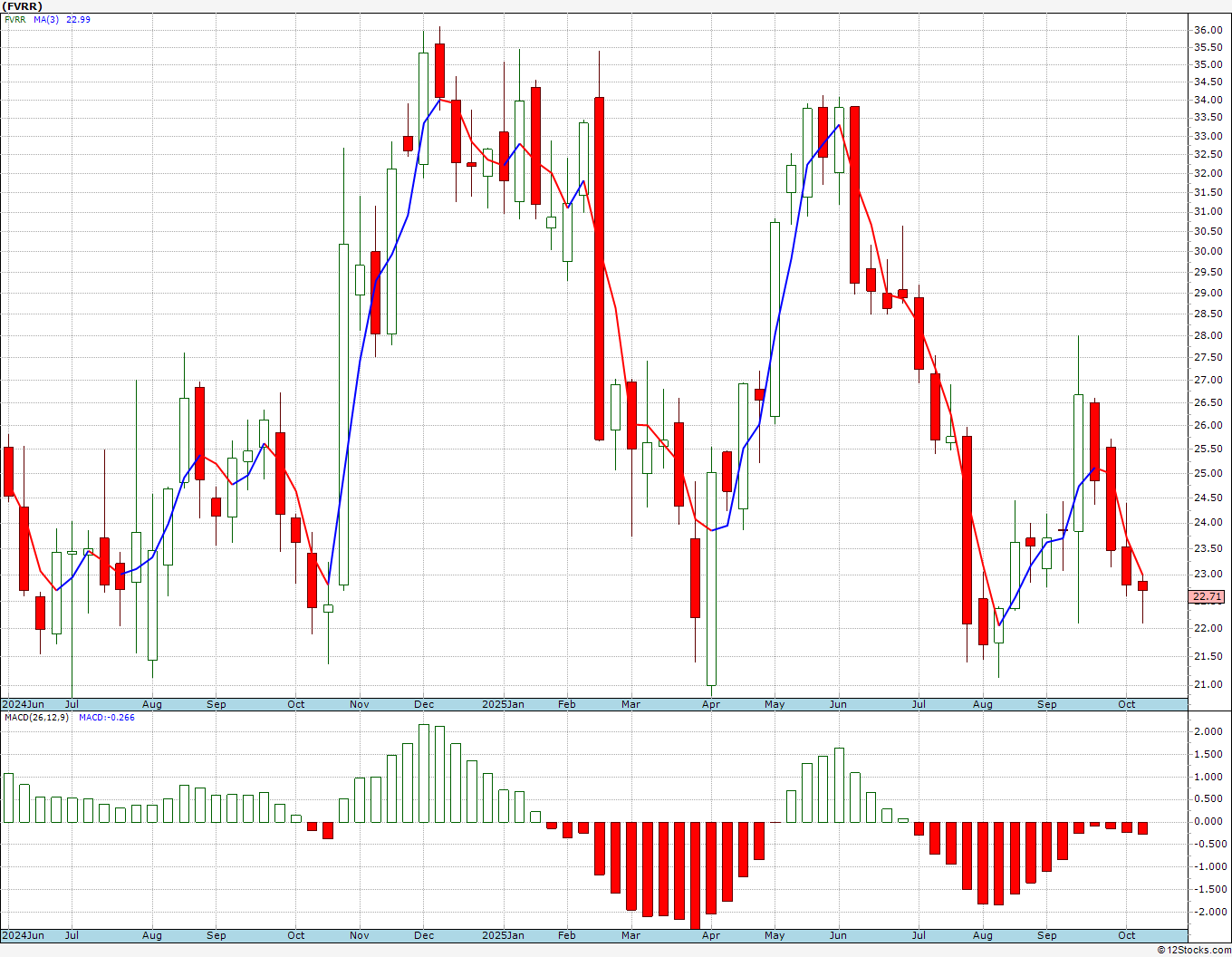Click the last red candlestick in October 2025
This screenshot has height=957, width=1232.
pyautogui.click(x=1143, y=585)
